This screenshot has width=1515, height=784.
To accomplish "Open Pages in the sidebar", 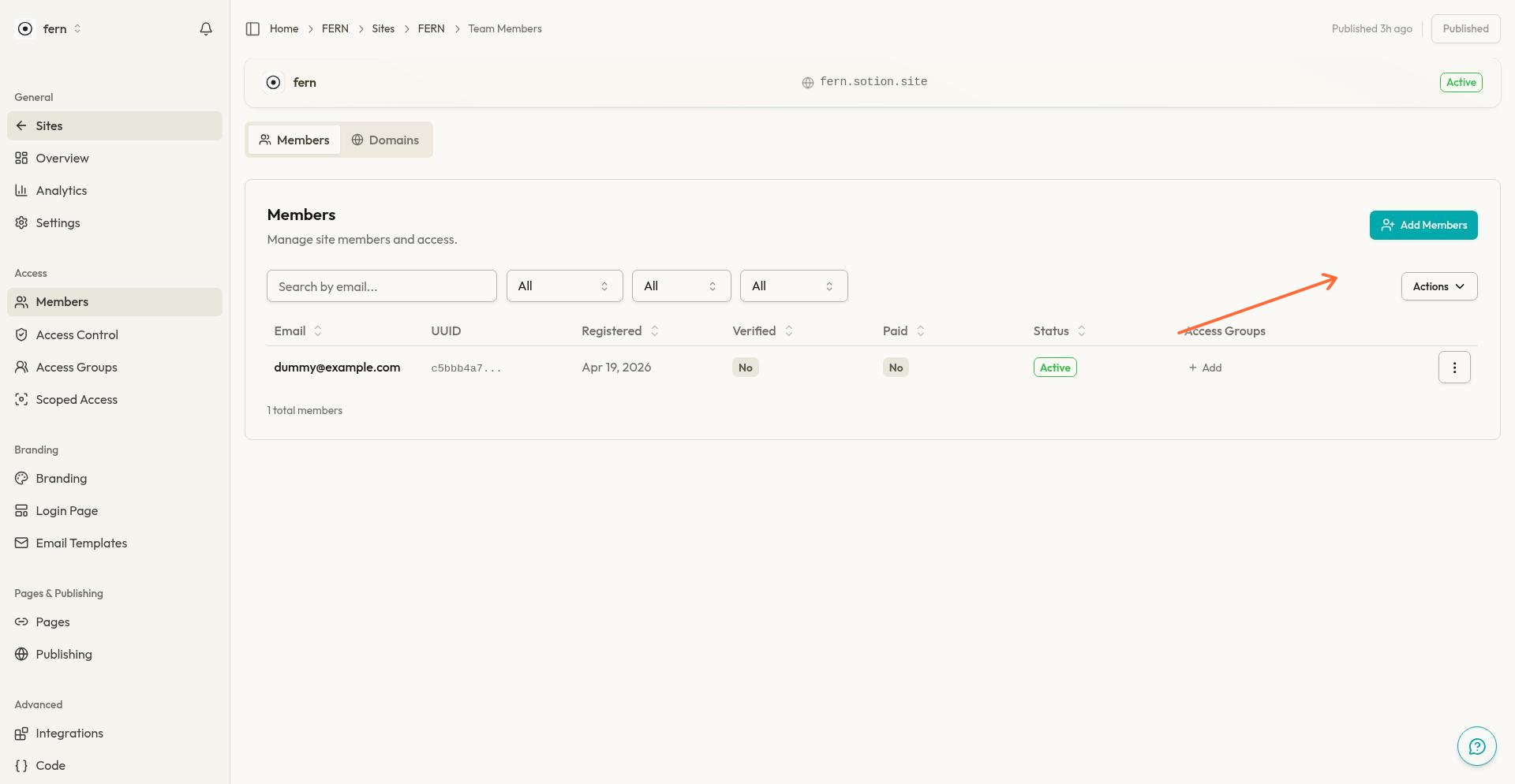I will [114, 622].
